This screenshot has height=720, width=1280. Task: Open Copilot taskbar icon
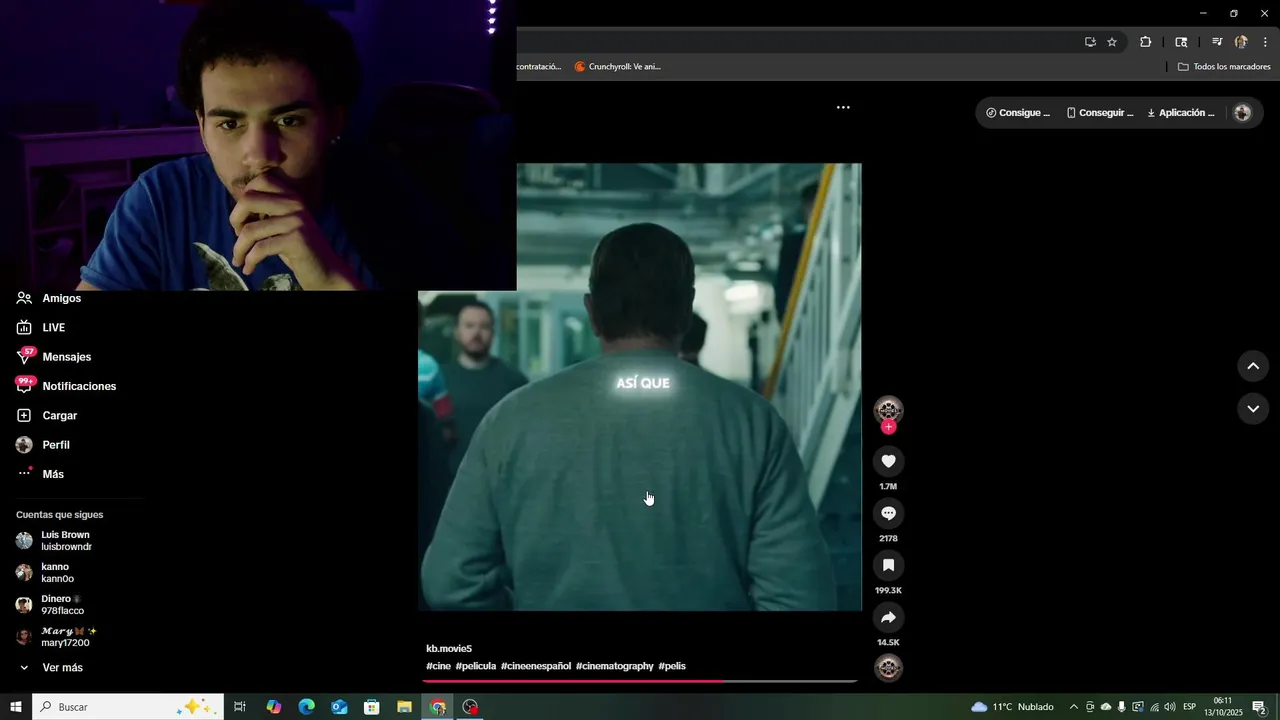(273, 707)
